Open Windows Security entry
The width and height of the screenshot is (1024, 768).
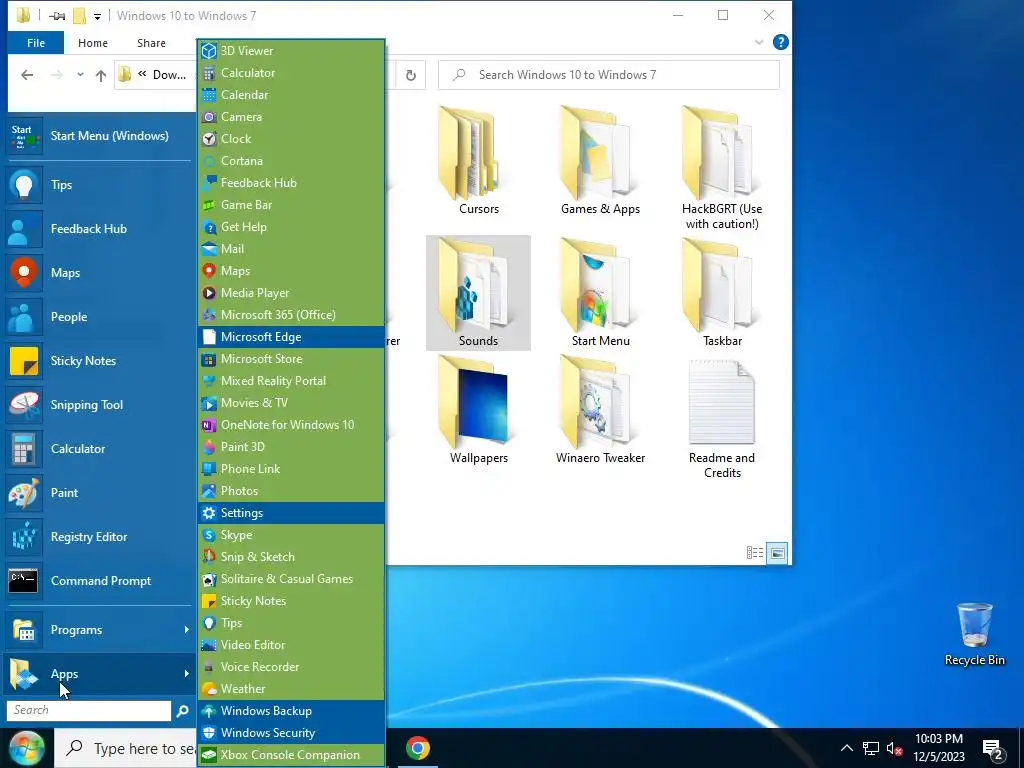tap(291, 733)
